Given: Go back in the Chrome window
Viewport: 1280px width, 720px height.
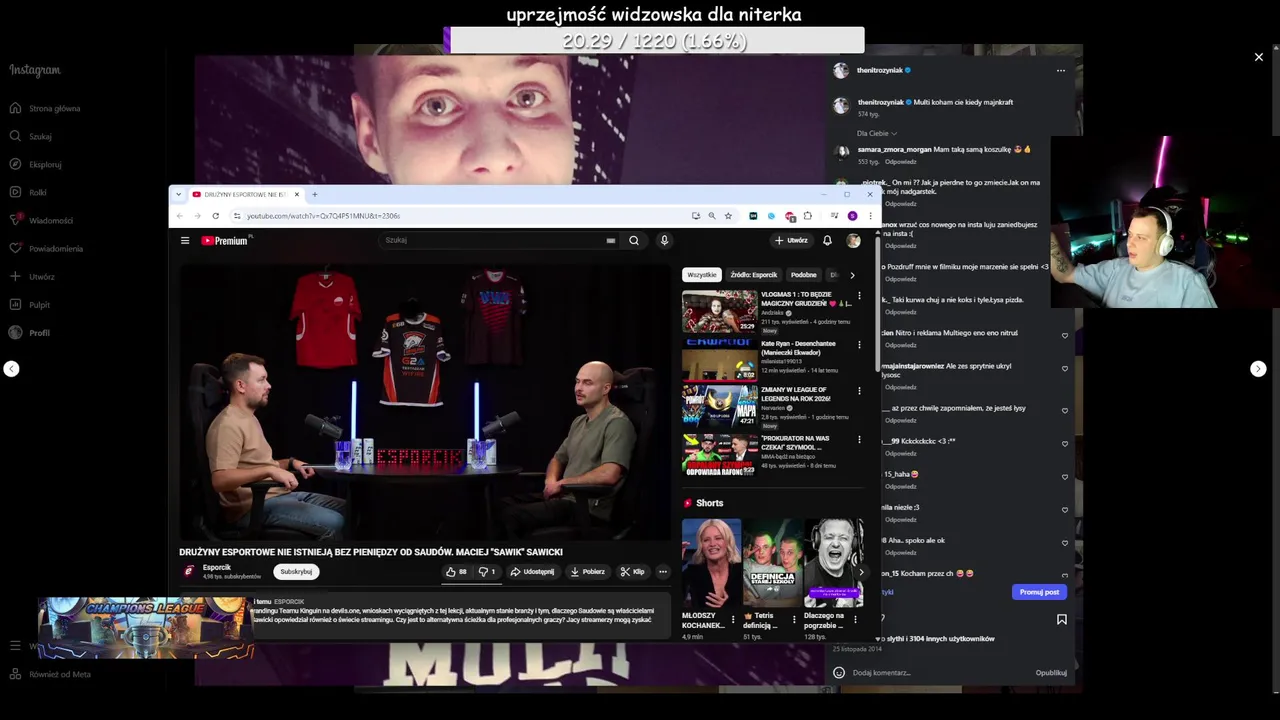Looking at the screenshot, I should pos(180,216).
